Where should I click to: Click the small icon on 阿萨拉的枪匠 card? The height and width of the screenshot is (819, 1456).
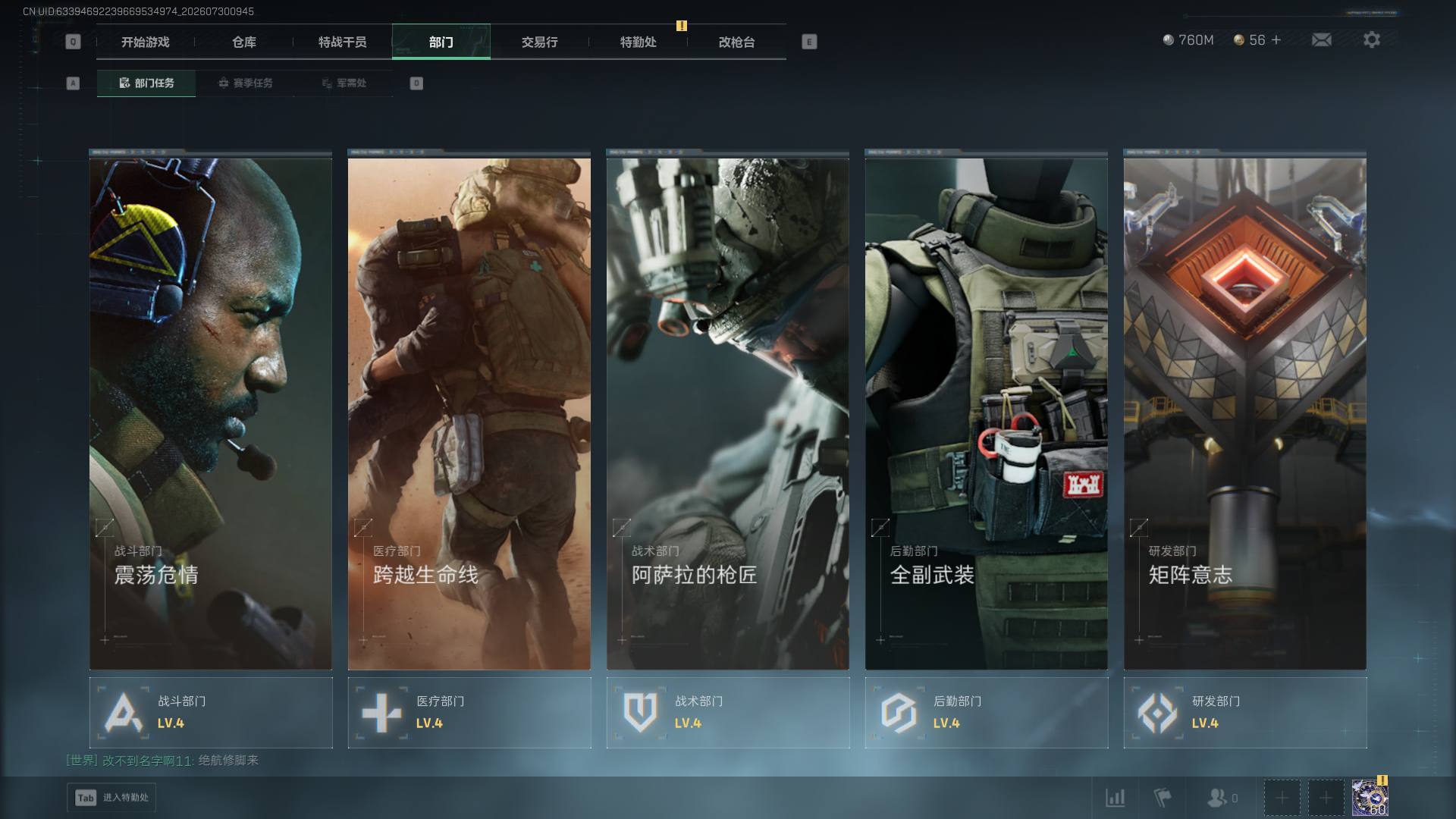pos(622,527)
